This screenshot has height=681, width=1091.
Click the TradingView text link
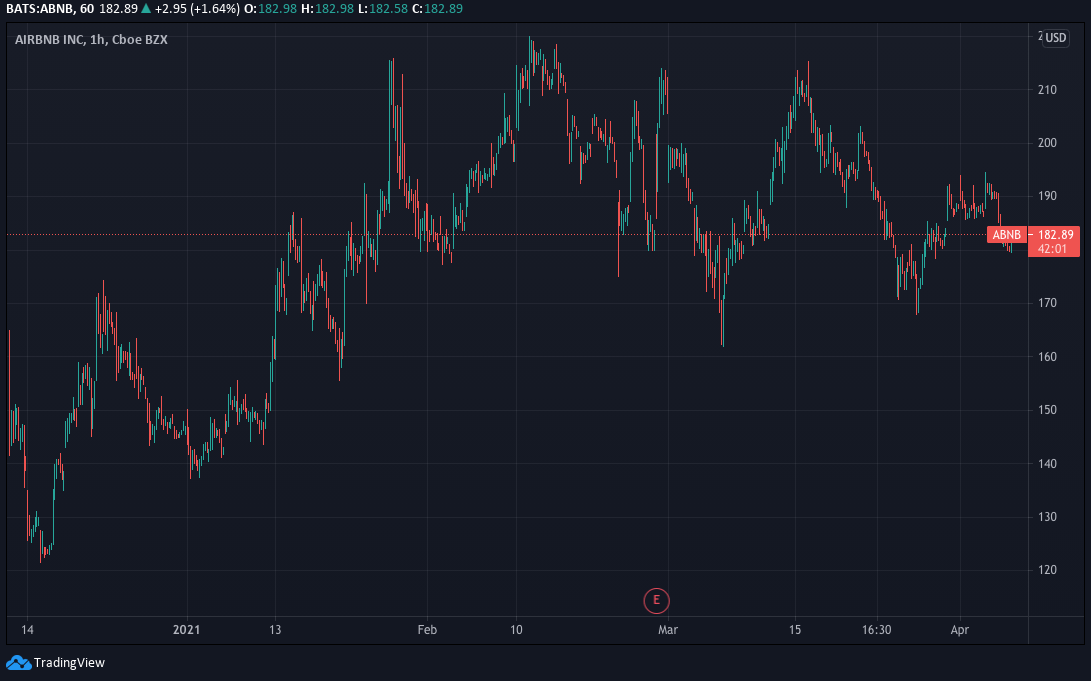click(69, 662)
